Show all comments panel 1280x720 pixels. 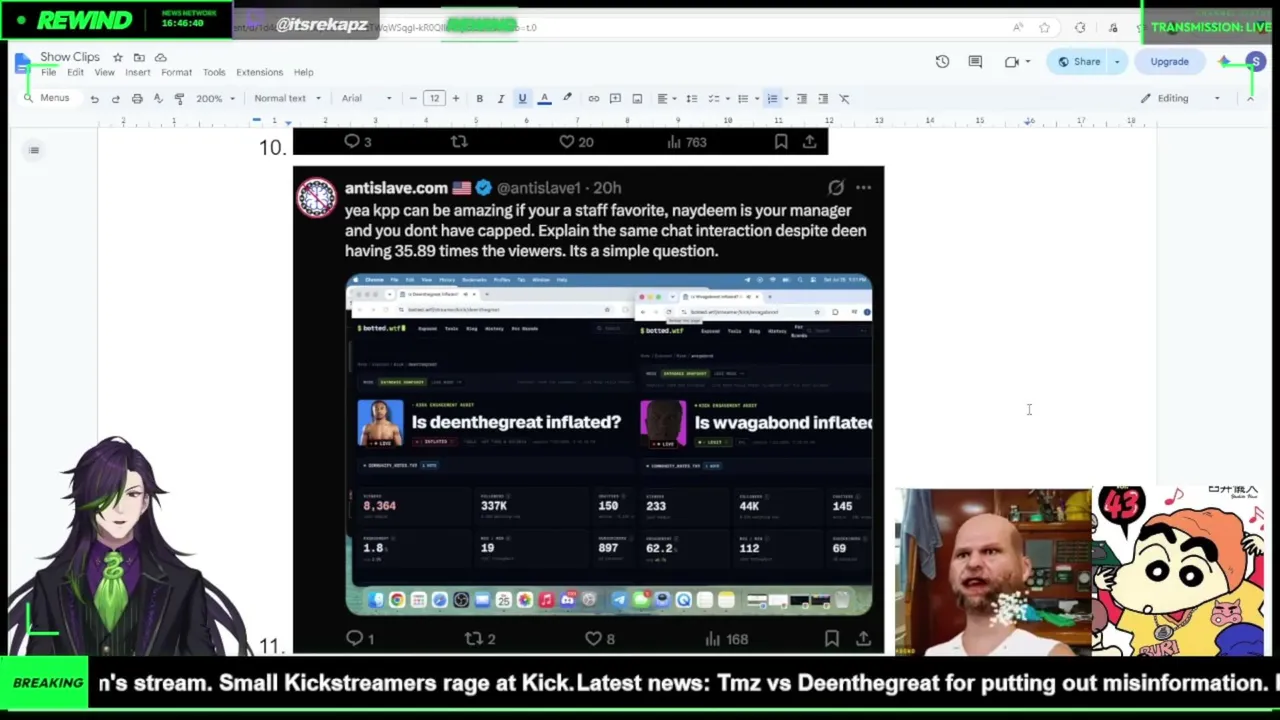point(975,62)
